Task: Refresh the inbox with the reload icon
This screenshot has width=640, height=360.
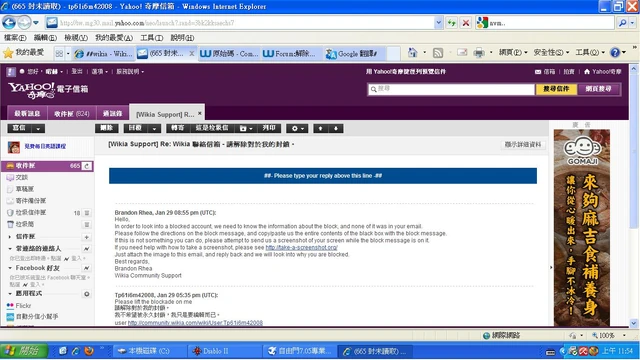Action: coord(87,166)
